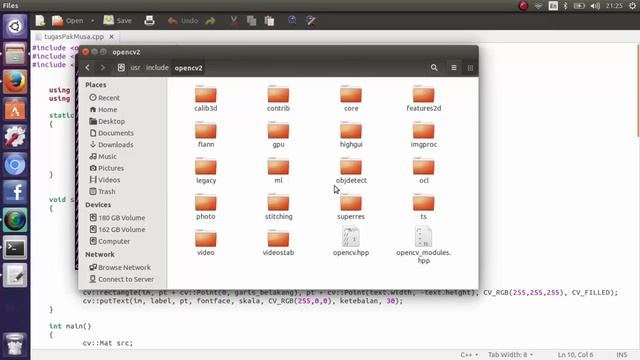Viewport: 640px width, 360px height.
Task: Click the opencv2 breadcrumb
Action: coord(189,68)
